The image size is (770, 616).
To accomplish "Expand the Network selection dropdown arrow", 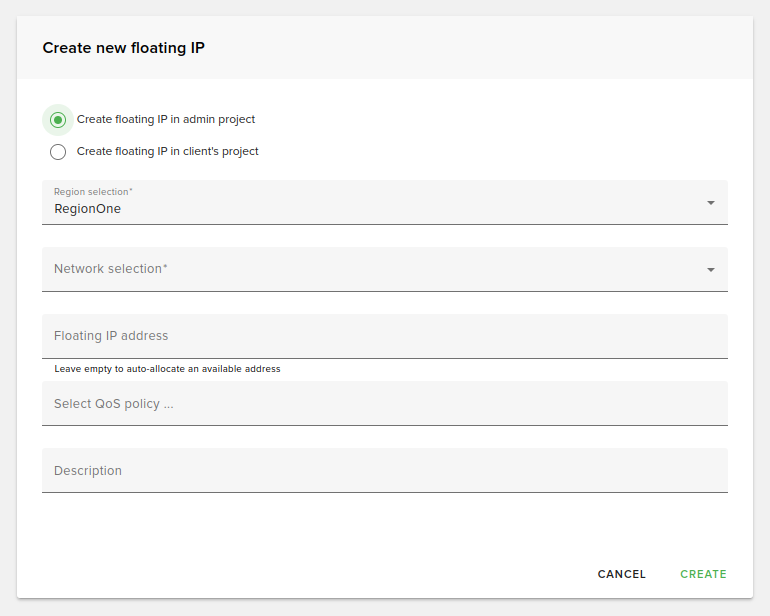I will click(711, 270).
